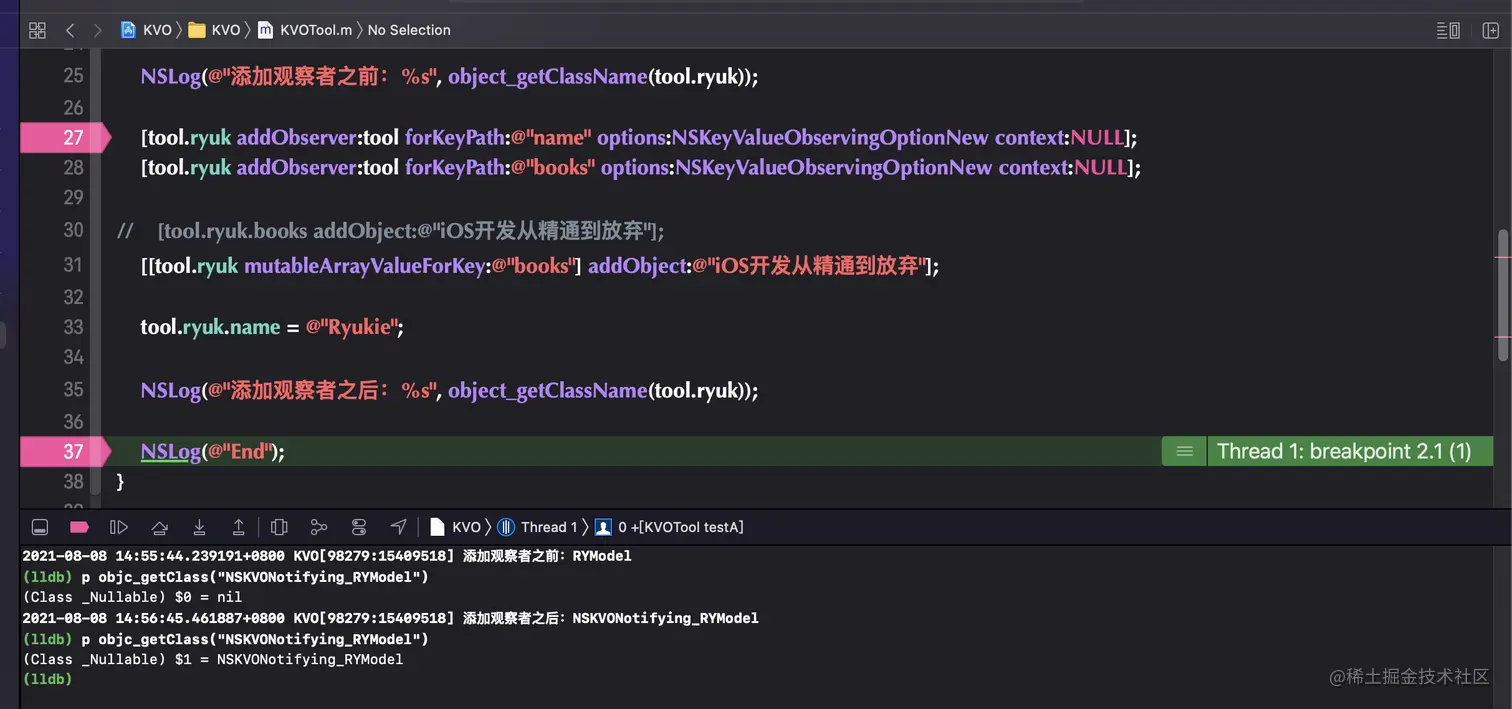Click NSKeyValueObservingOptionNew on line 27
This screenshot has height=709, width=1512.
(830, 137)
